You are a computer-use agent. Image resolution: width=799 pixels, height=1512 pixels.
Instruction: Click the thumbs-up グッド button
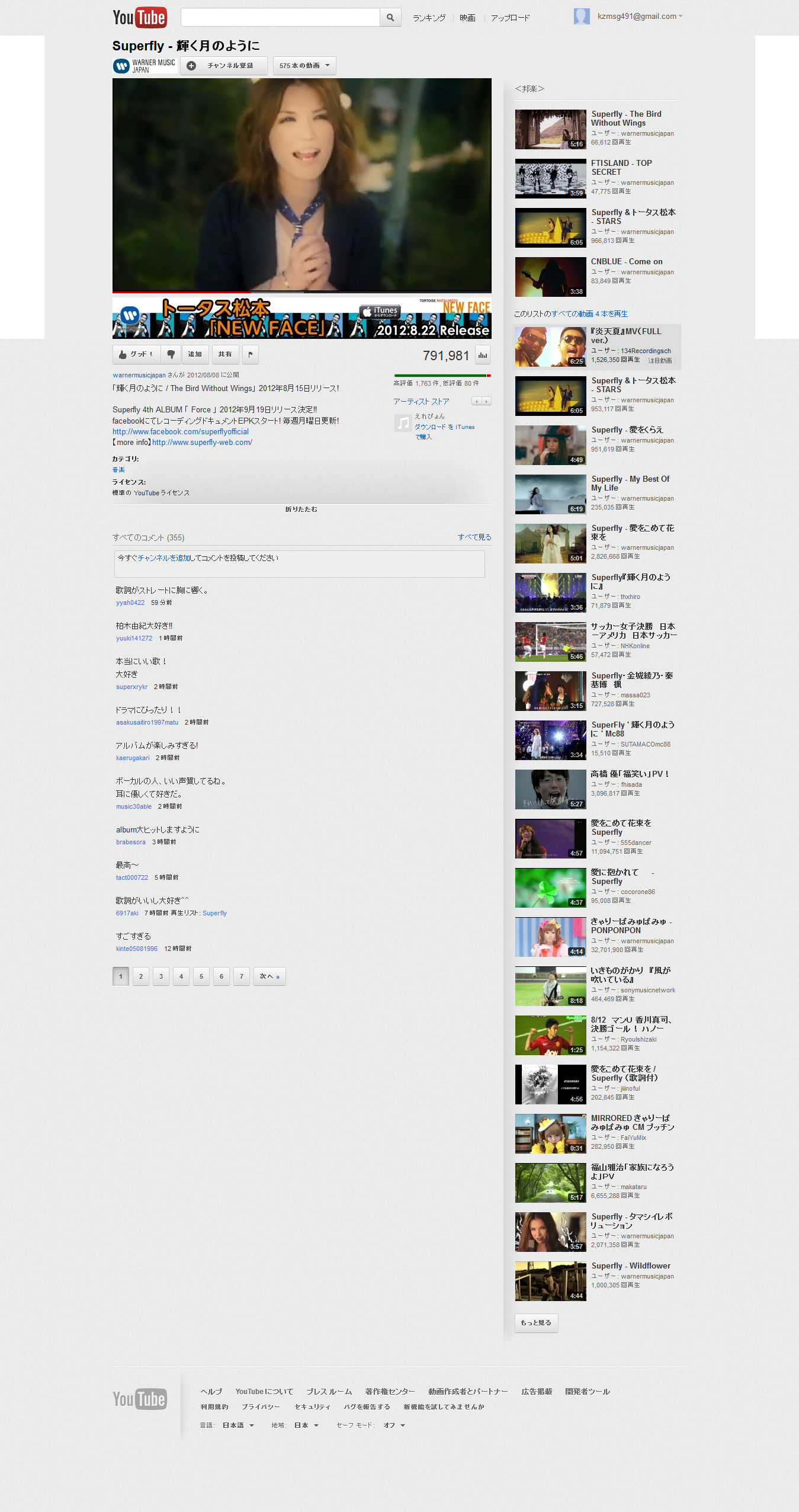pyautogui.click(x=136, y=354)
